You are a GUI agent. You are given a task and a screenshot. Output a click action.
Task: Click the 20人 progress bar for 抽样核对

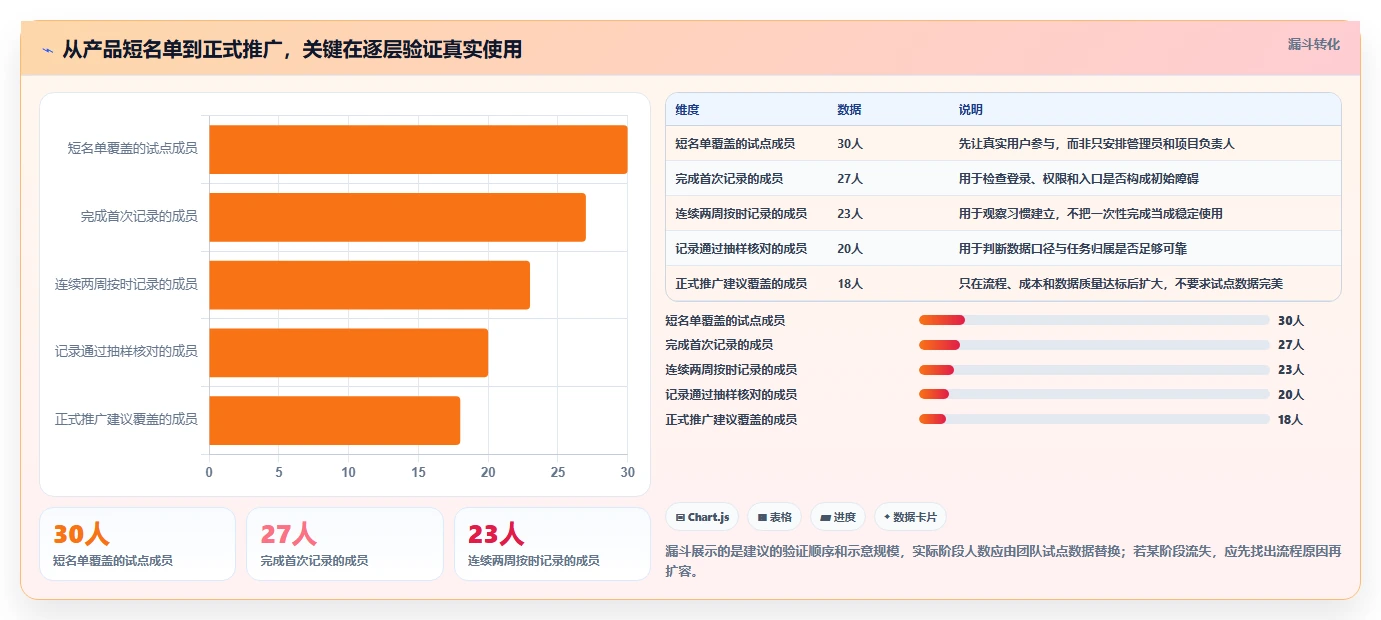(1094, 394)
